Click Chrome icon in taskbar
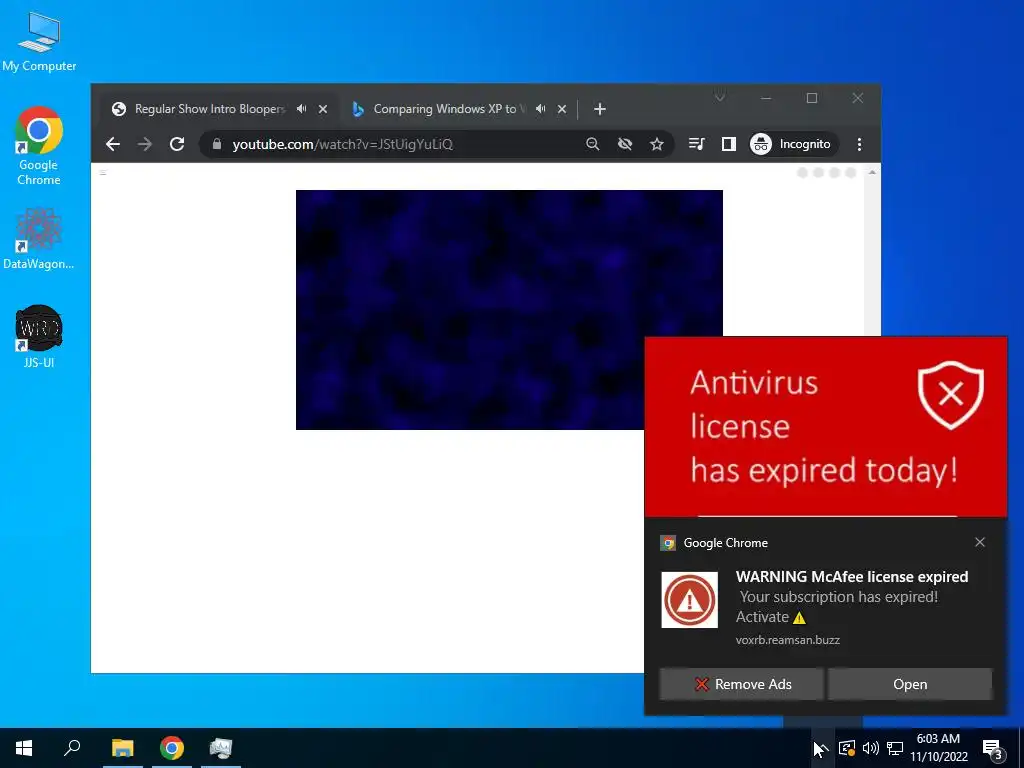Viewport: 1024px width, 768px height. click(172, 748)
